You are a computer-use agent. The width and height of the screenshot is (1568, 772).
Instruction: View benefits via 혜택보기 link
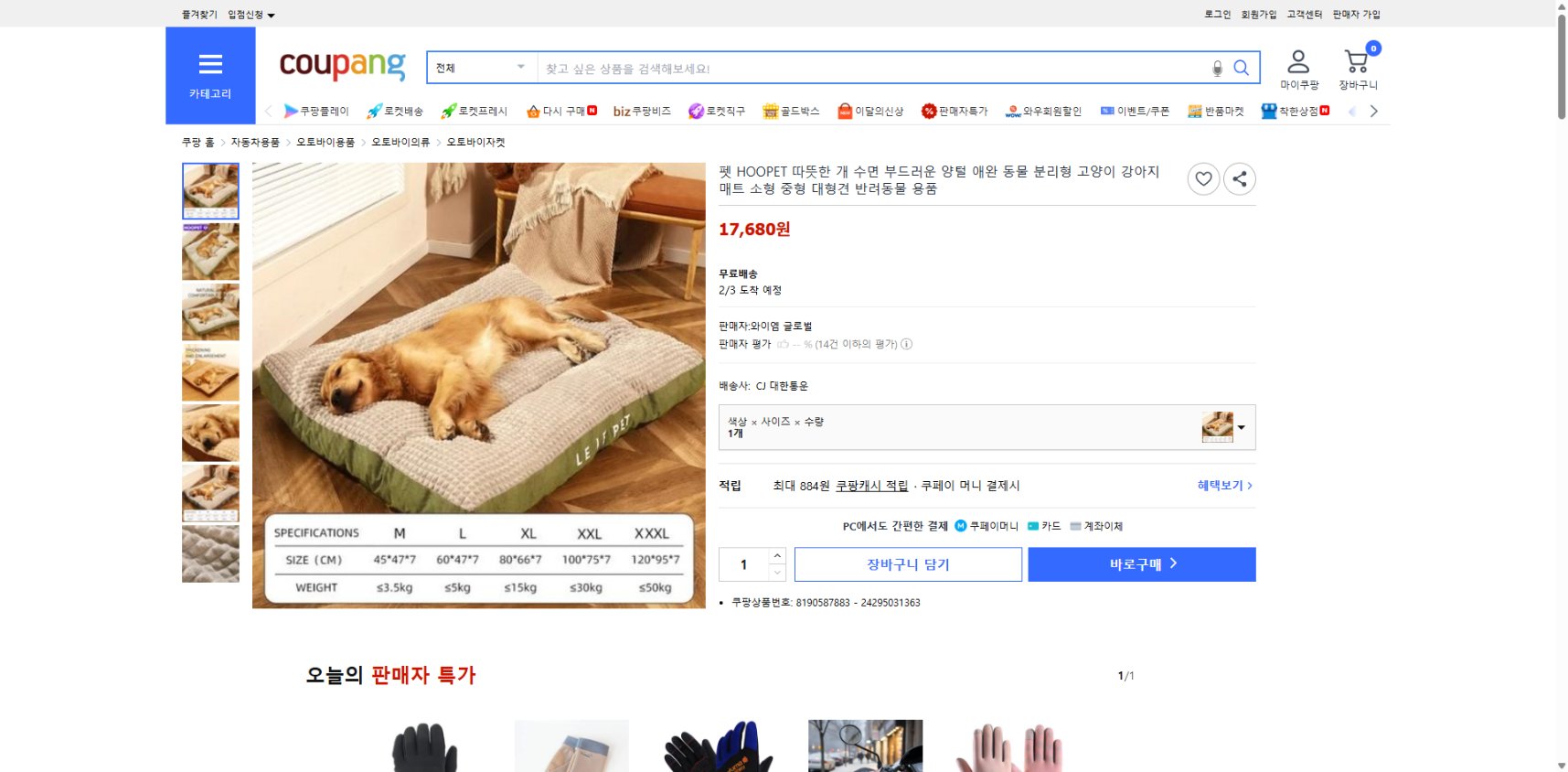click(1225, 486)
